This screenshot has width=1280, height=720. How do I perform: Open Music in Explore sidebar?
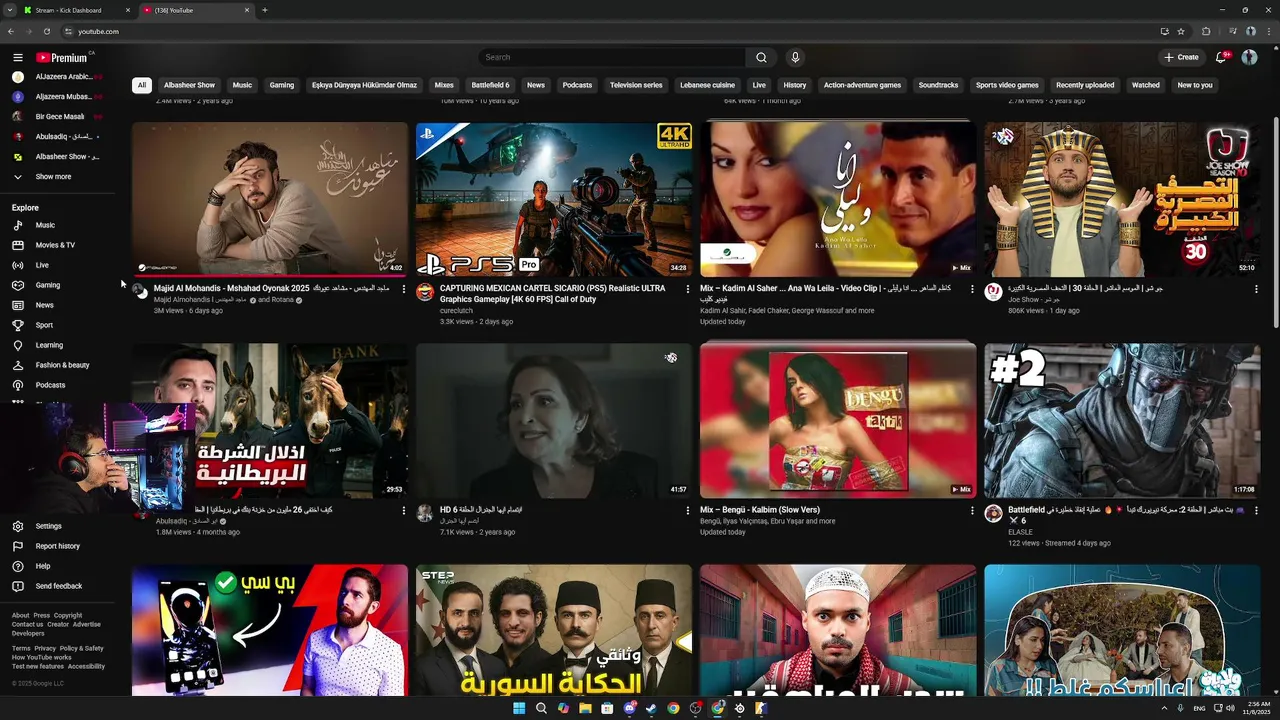pyautogui.click(x=45, y=225)
